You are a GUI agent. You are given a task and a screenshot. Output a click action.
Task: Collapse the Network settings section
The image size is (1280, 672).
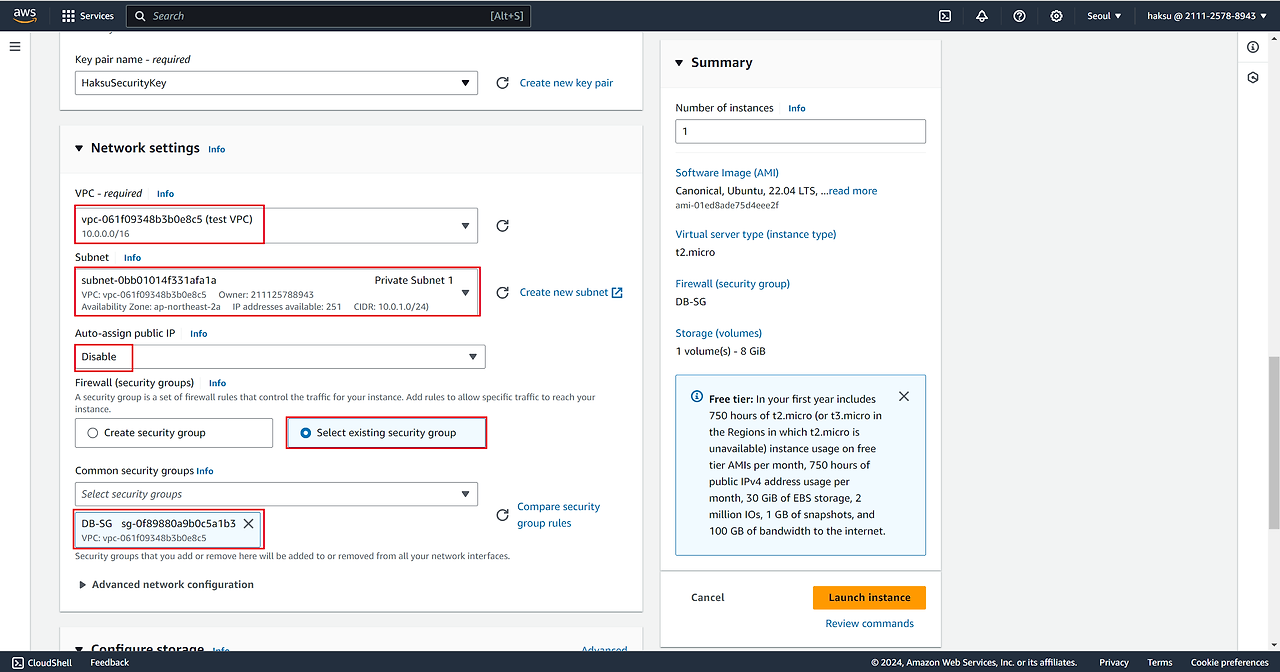click(80, 148)
